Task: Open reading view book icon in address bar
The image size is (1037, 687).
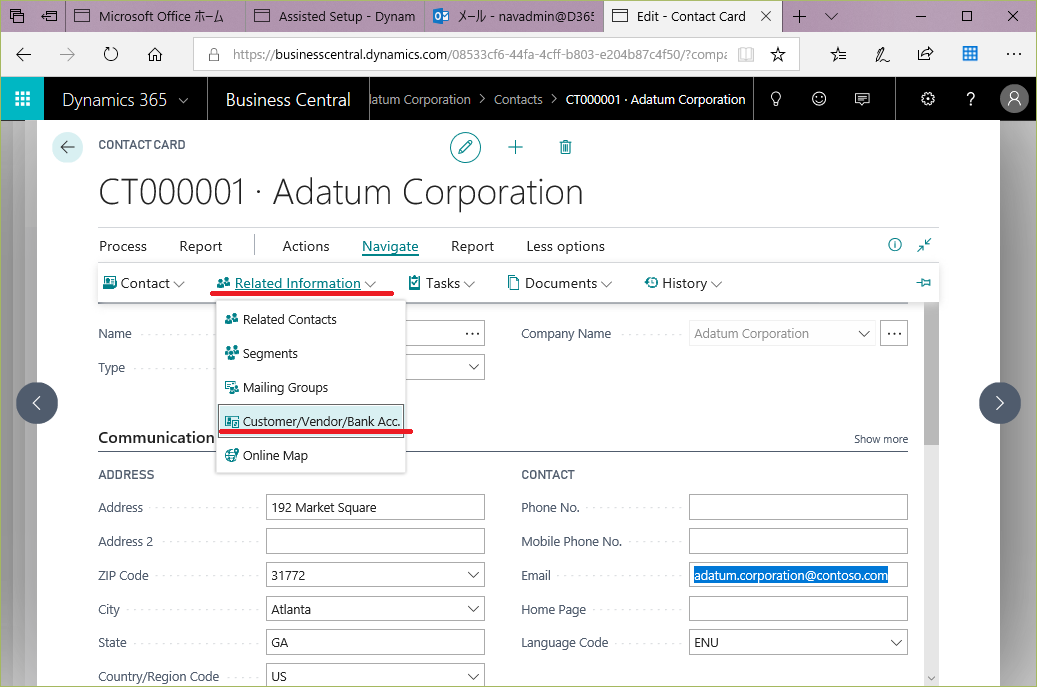Action: tap(746, 54)
